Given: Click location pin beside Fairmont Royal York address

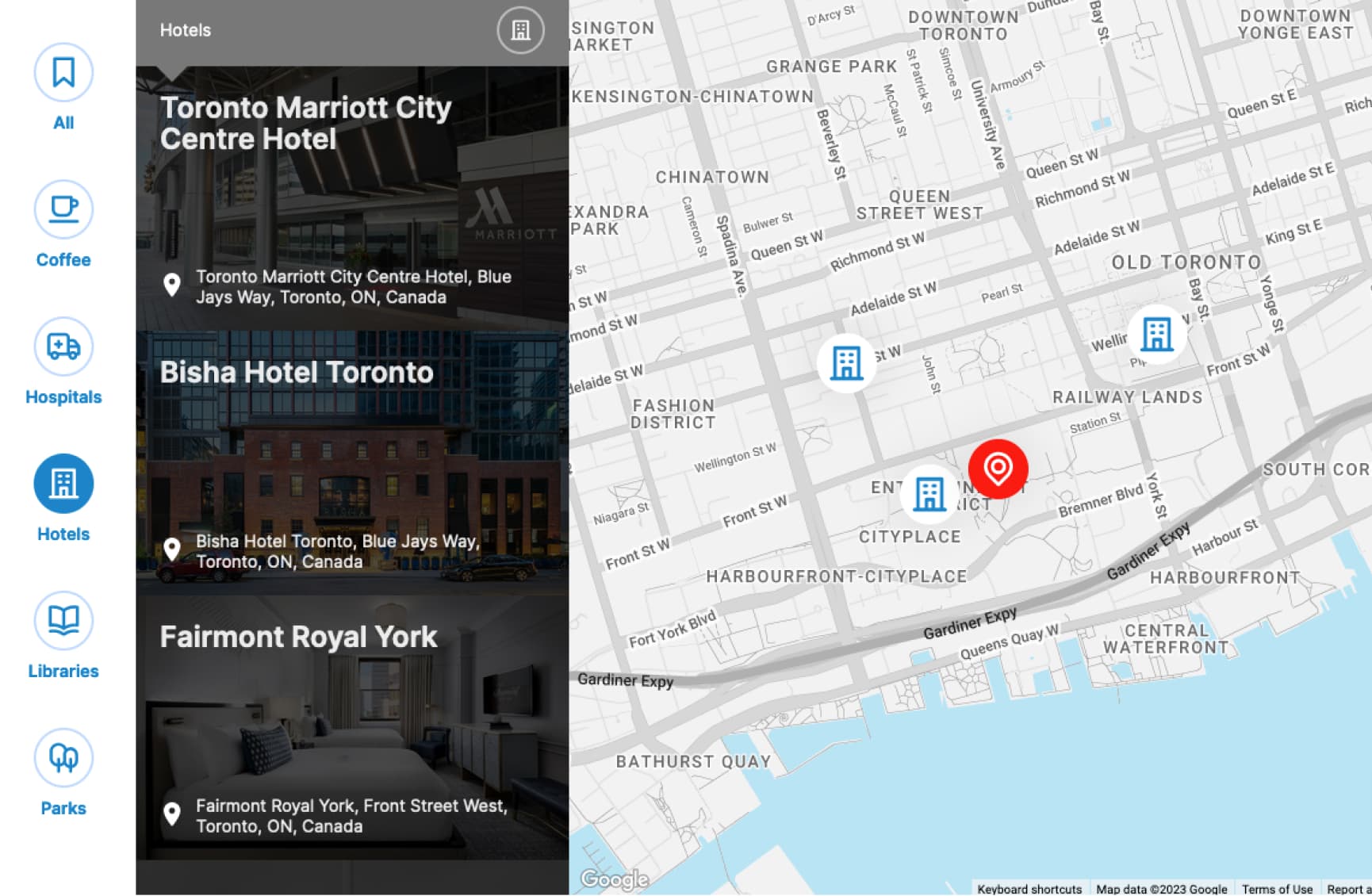Looking at the screenshot, I should coord(171,814).
